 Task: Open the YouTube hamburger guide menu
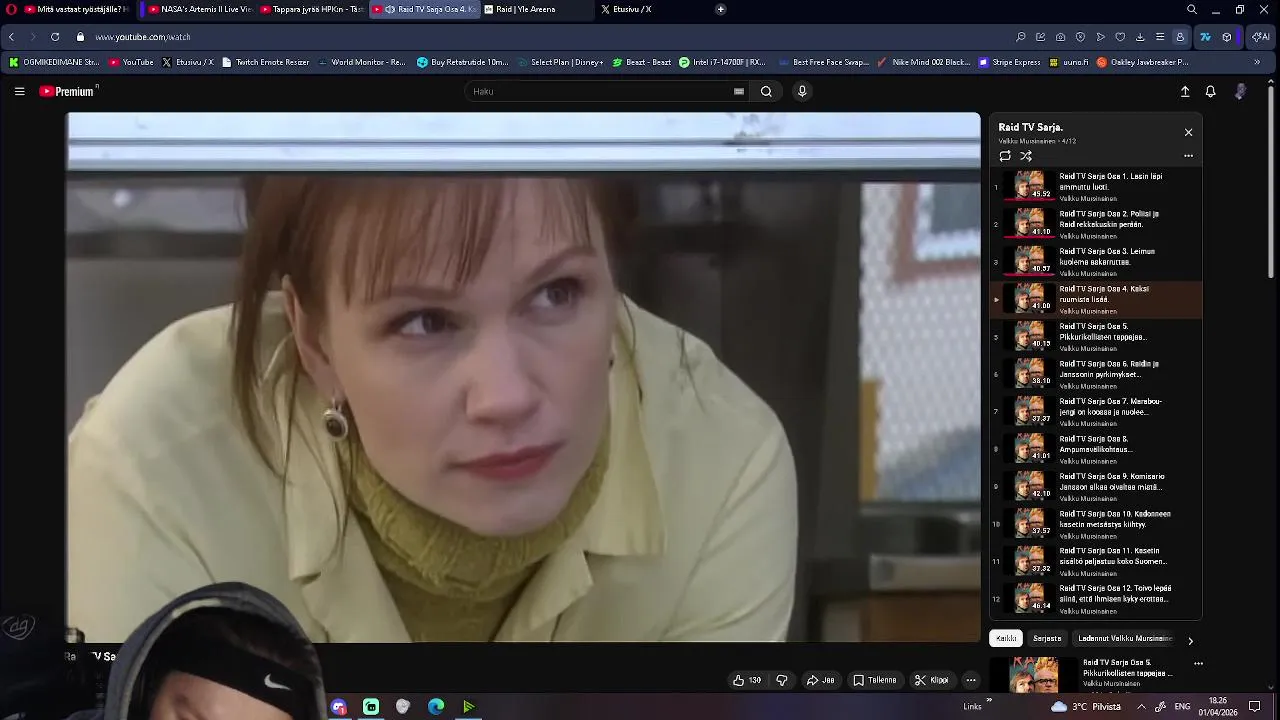click(19, 91)
